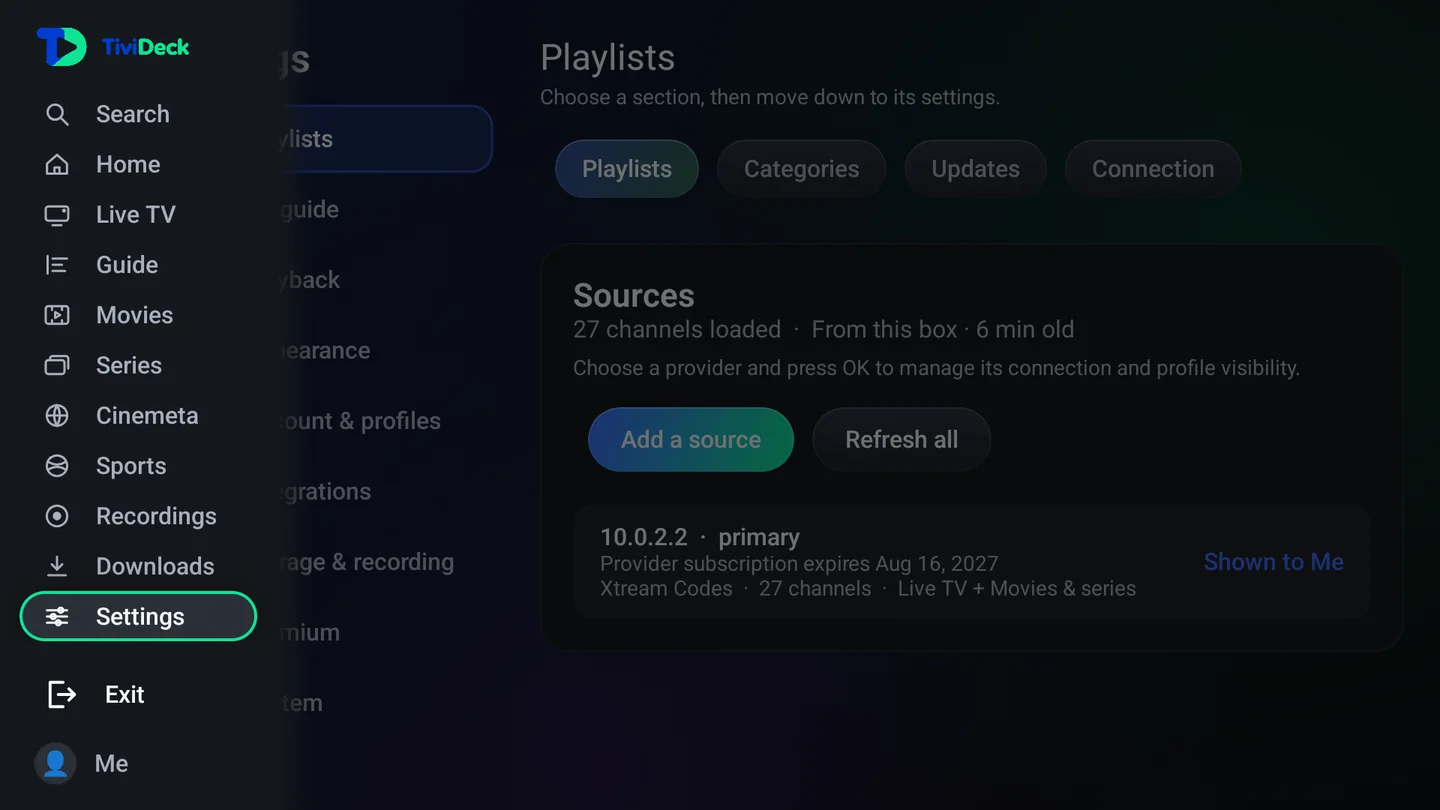The width and height of the screenshot is (1440, 810).
Task: Open the Me profile avatar
Action: [x=55, y=764]
